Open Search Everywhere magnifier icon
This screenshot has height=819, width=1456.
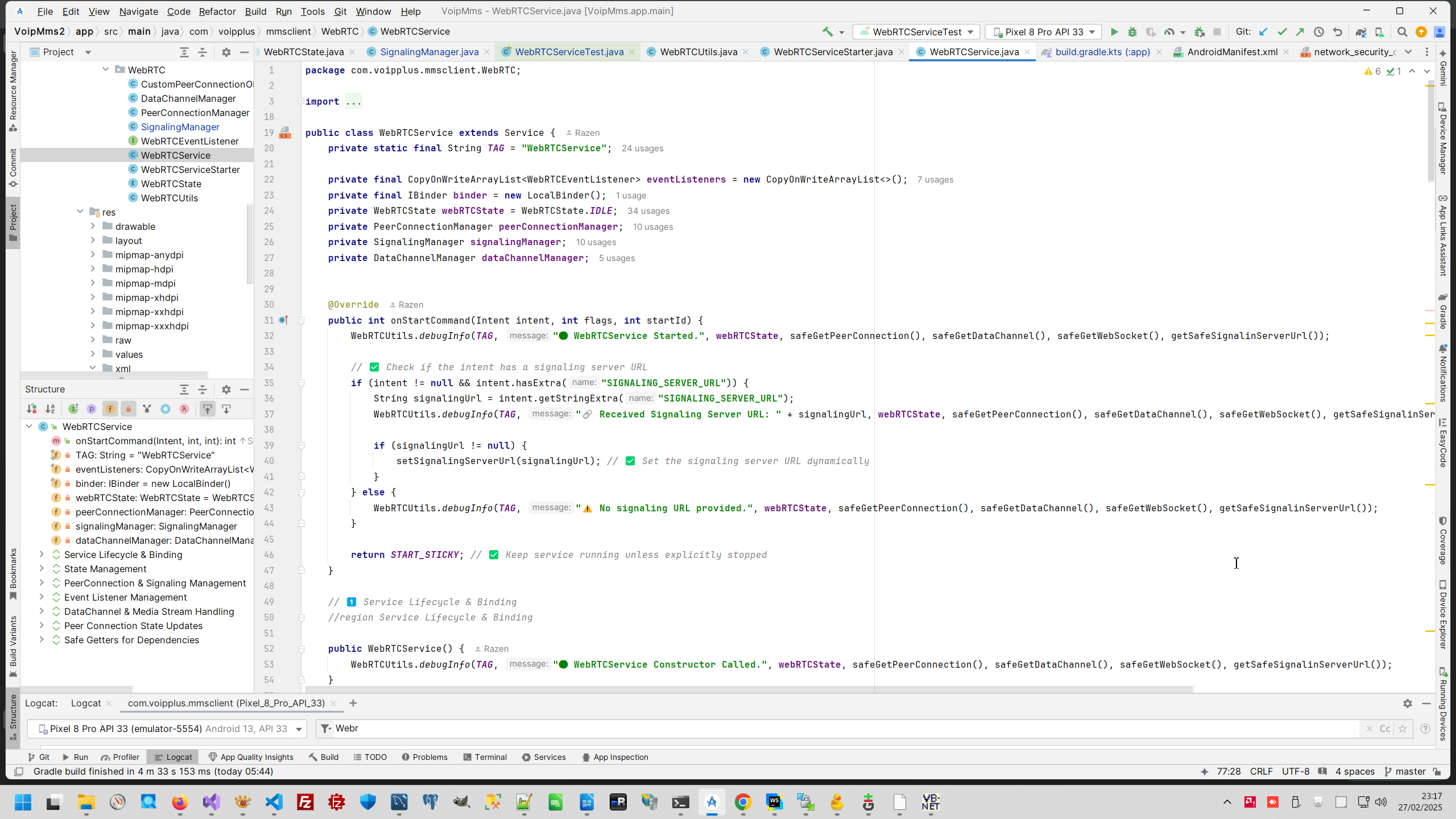[1403, 32]
